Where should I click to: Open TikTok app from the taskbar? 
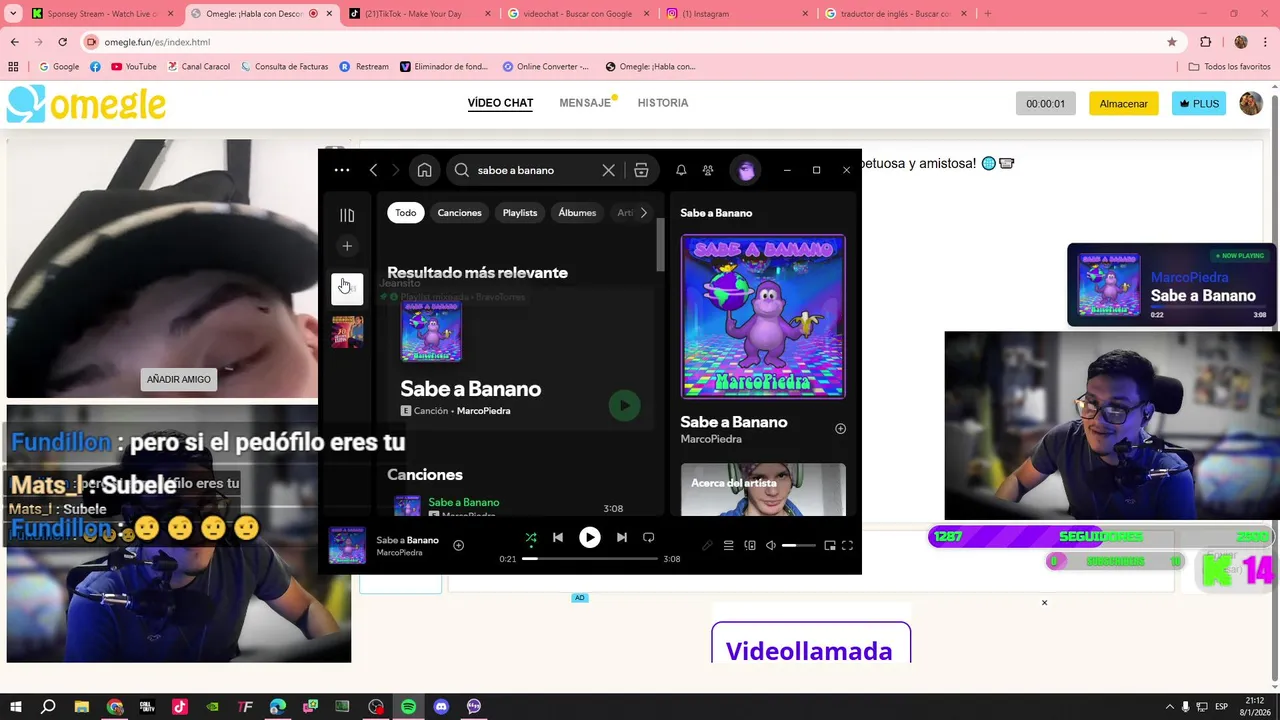pos(180,706)
